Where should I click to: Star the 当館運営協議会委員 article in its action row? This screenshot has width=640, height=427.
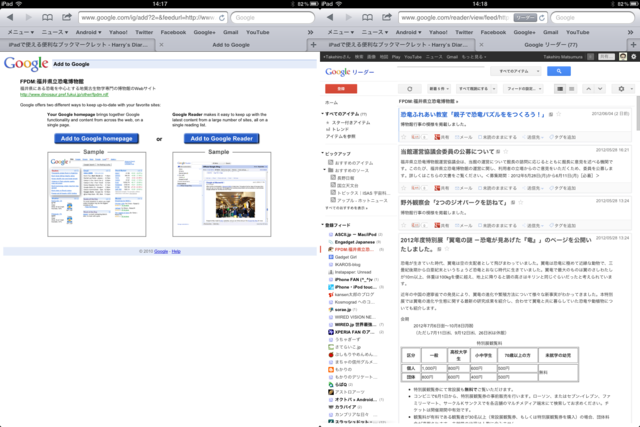pyautogui.click(x=404, y=188)
